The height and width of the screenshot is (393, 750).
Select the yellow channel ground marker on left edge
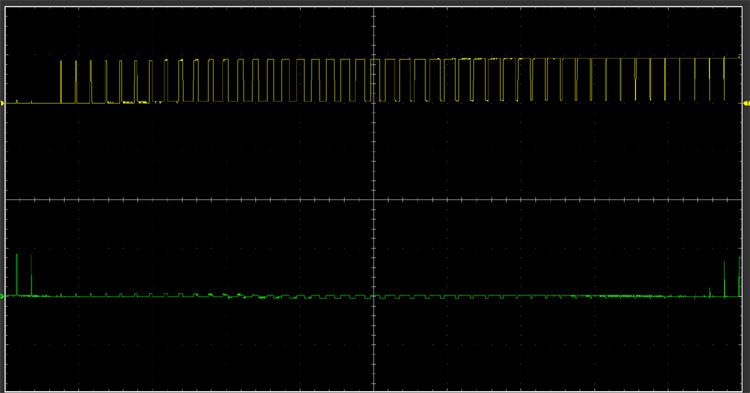coord(2,103)
